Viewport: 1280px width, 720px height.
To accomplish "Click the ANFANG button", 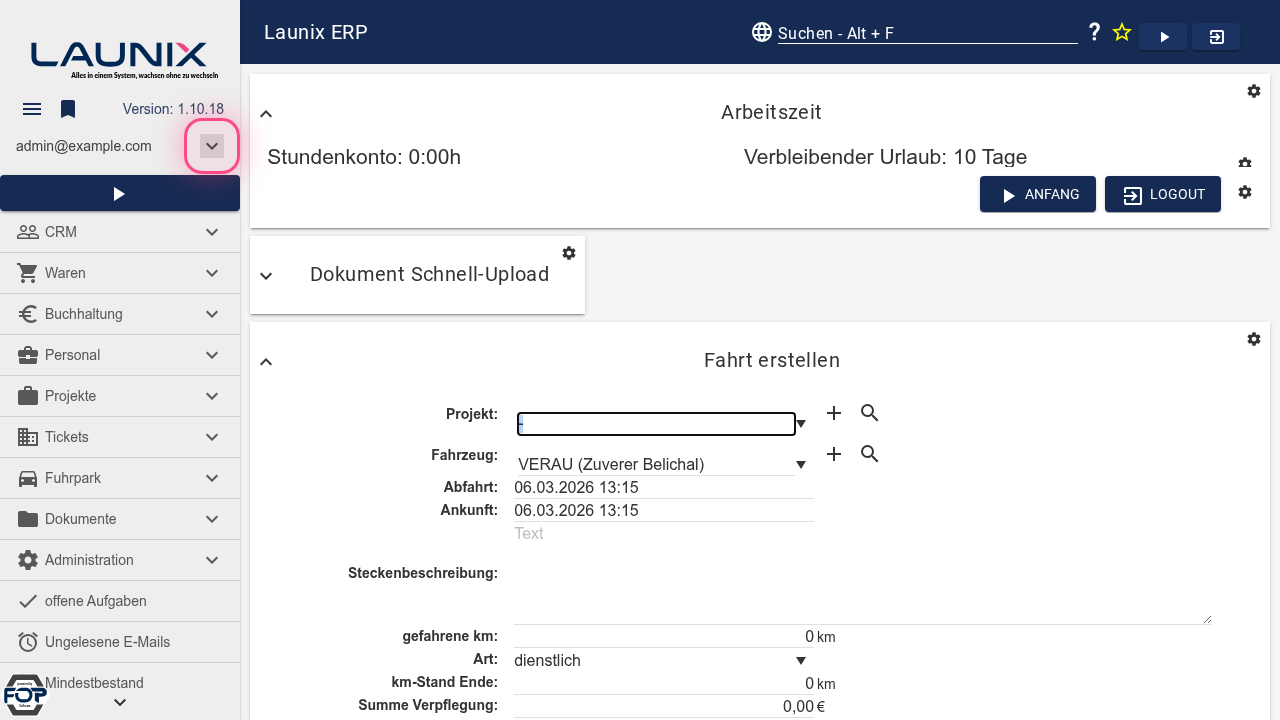I will (x=1038, y=194).
